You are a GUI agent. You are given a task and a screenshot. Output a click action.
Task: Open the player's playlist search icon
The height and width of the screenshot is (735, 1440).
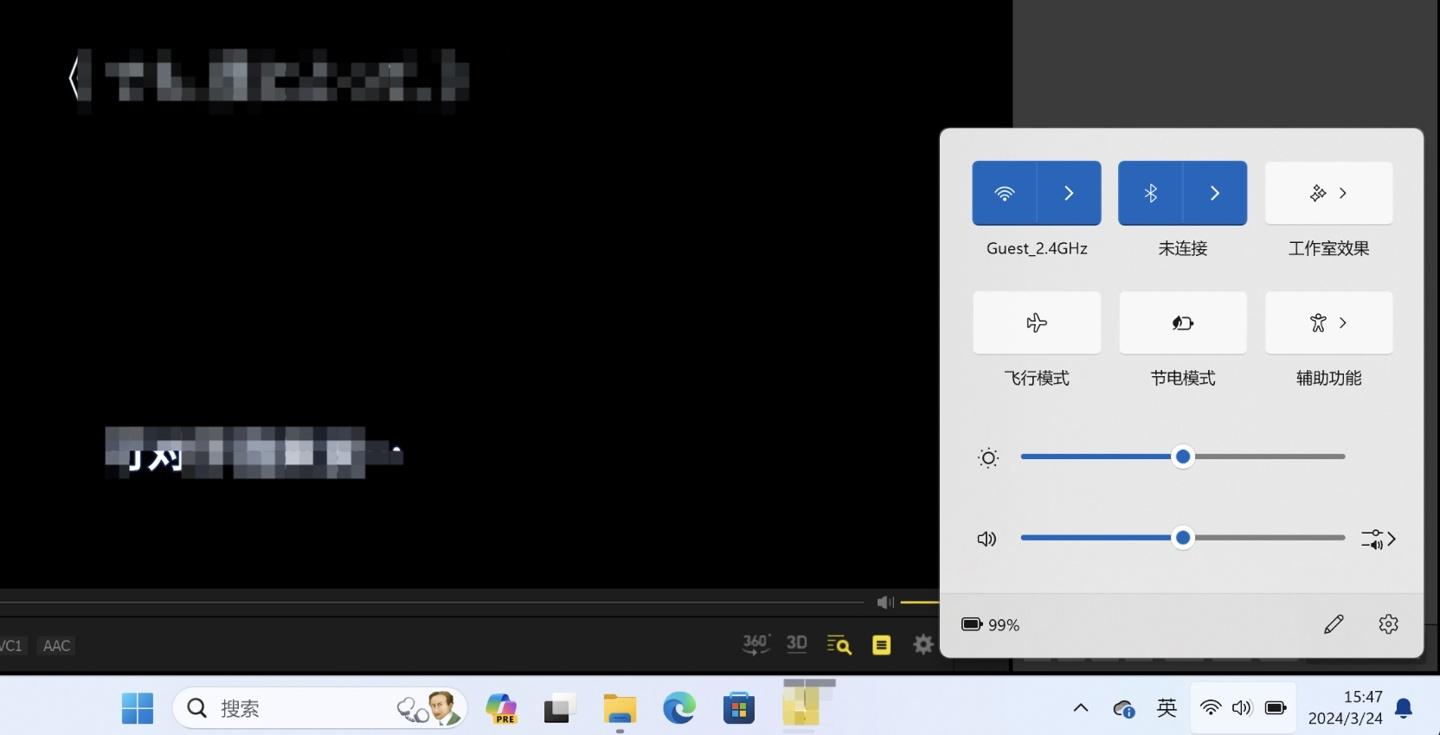[x=839, y=645]
